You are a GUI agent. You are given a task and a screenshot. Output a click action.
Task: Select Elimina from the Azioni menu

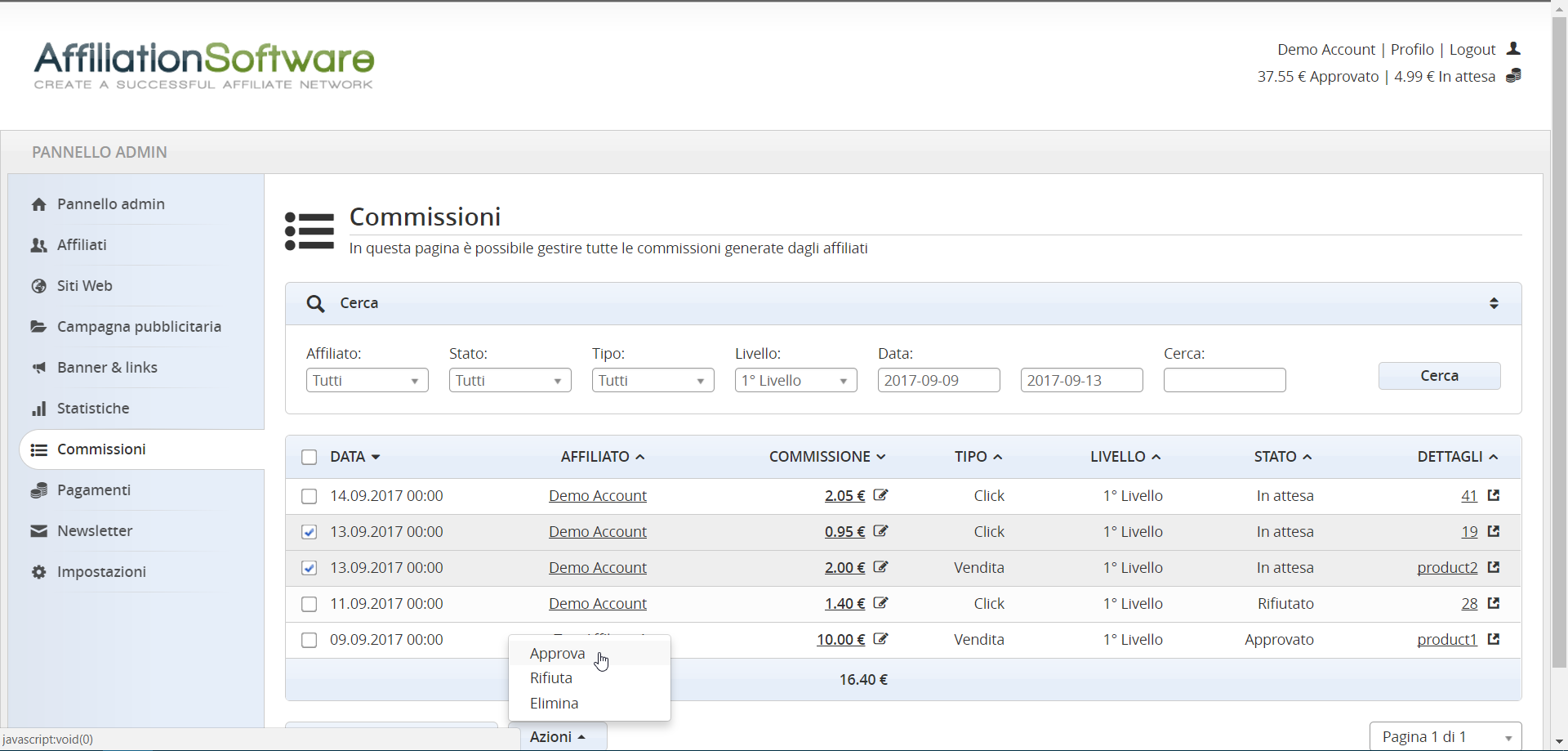point(589,703)
